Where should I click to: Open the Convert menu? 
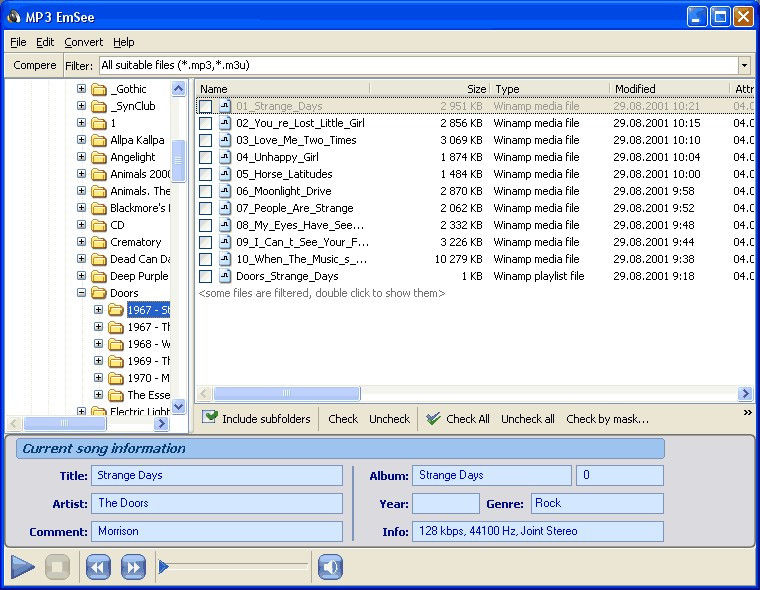coord(83,42)
